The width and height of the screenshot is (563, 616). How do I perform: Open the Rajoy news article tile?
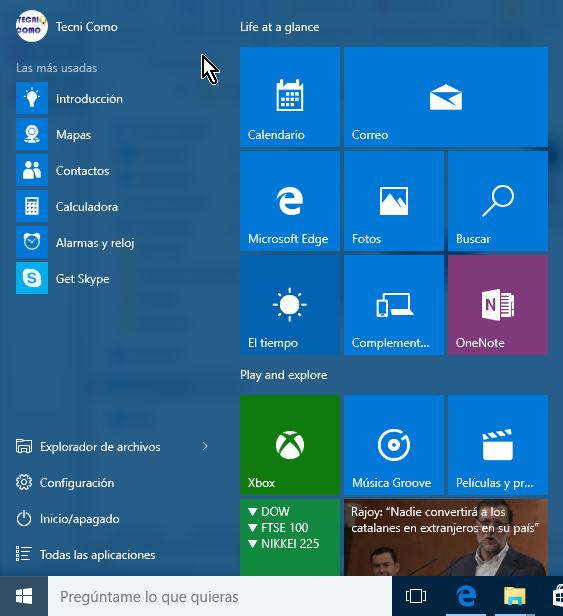446,538
